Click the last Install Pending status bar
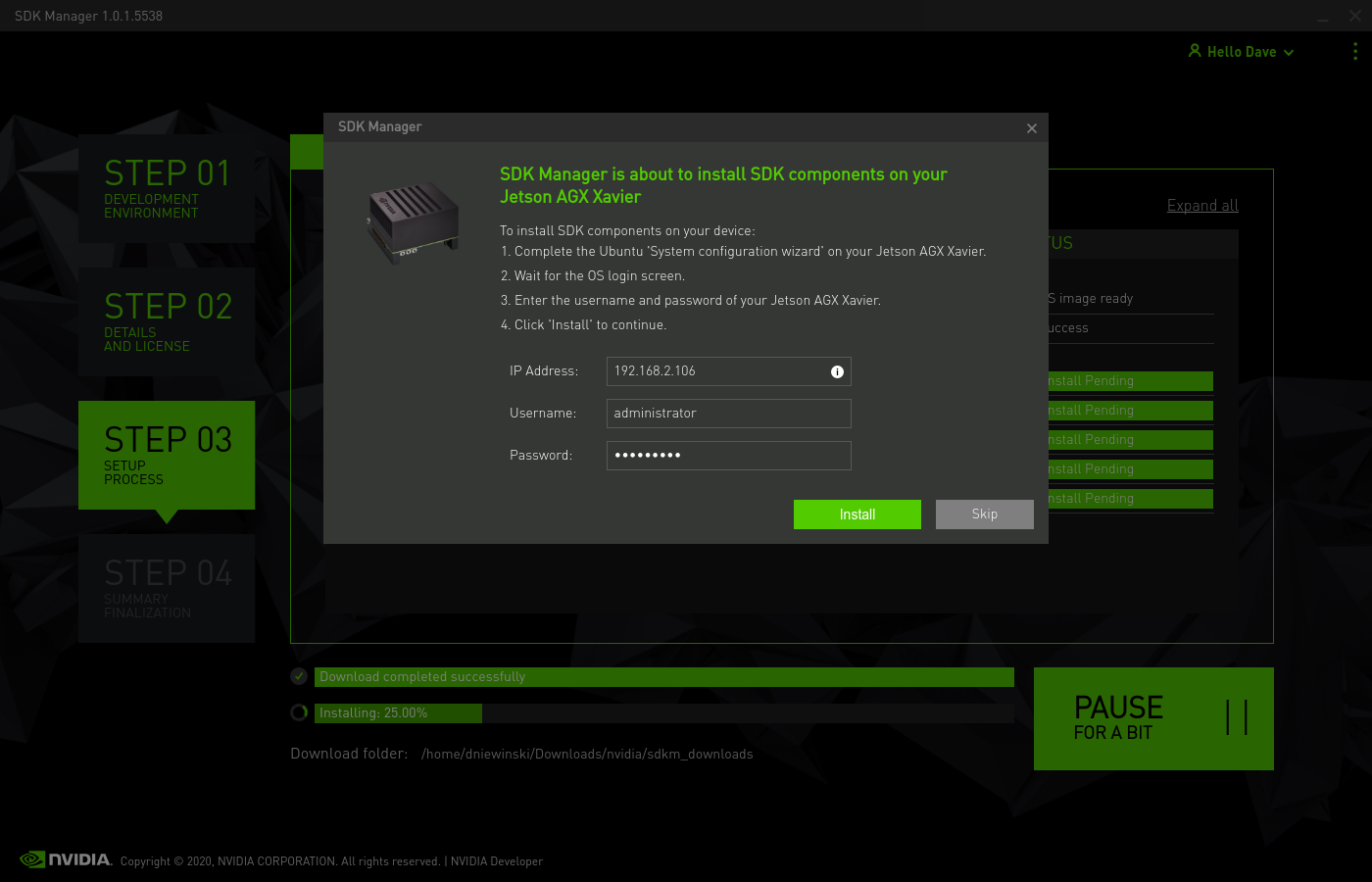 pyautogui.click(x=1131, y=499)
